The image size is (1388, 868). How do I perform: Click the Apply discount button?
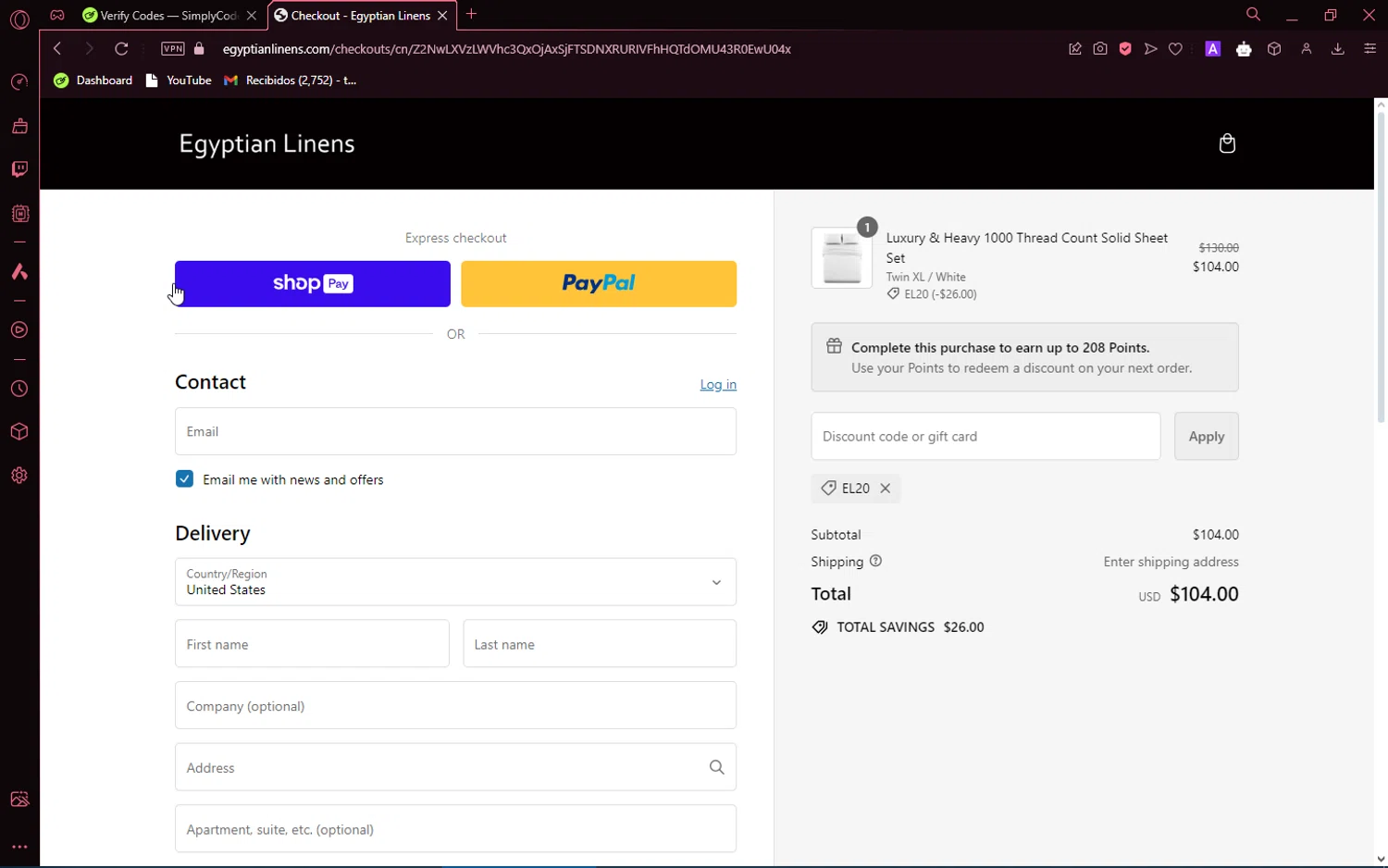tap(1207, 437)
